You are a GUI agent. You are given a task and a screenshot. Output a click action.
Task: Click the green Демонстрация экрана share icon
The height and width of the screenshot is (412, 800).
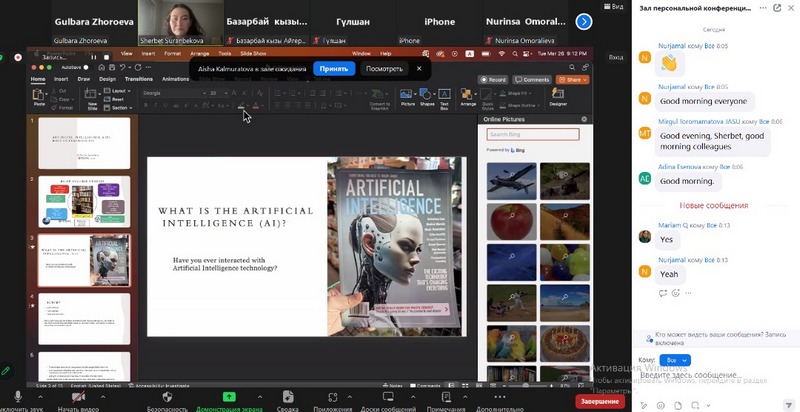tap(229, 397)
